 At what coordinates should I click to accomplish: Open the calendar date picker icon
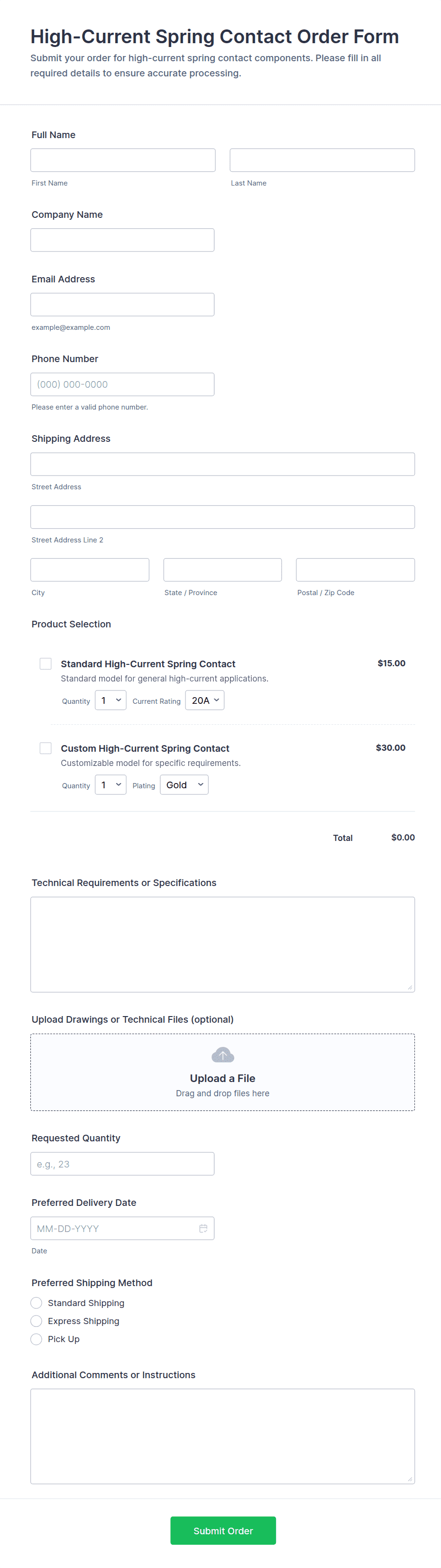point(203,1228)
